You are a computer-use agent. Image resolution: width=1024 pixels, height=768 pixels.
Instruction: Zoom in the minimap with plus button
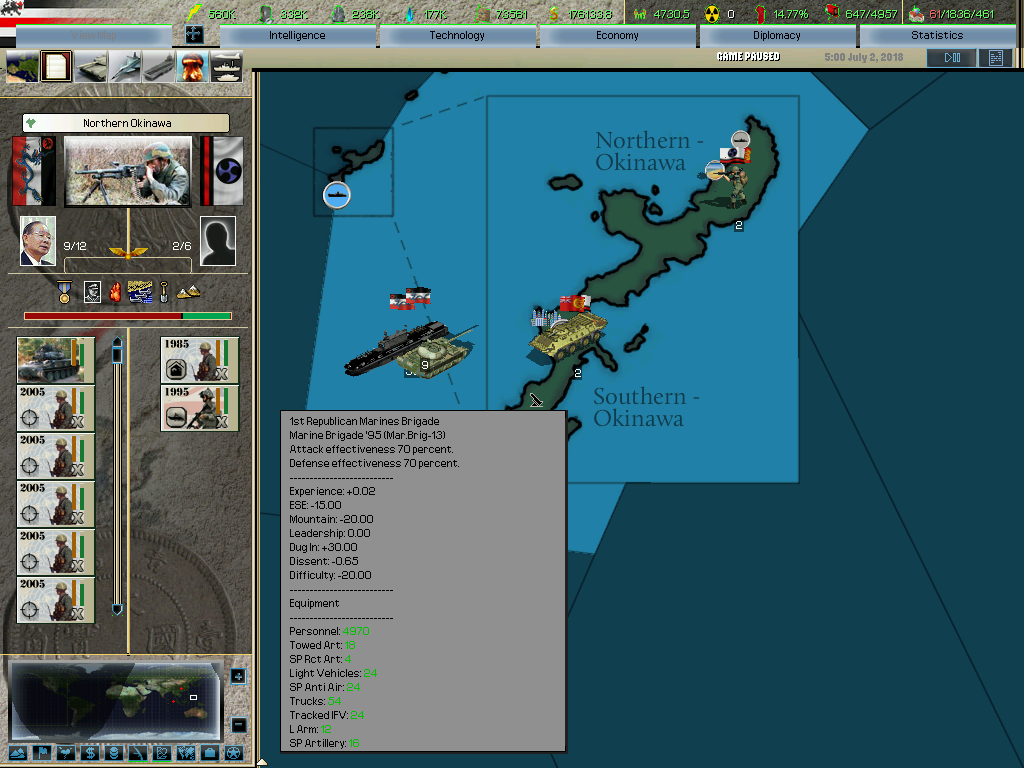click(x=238, y=677)
